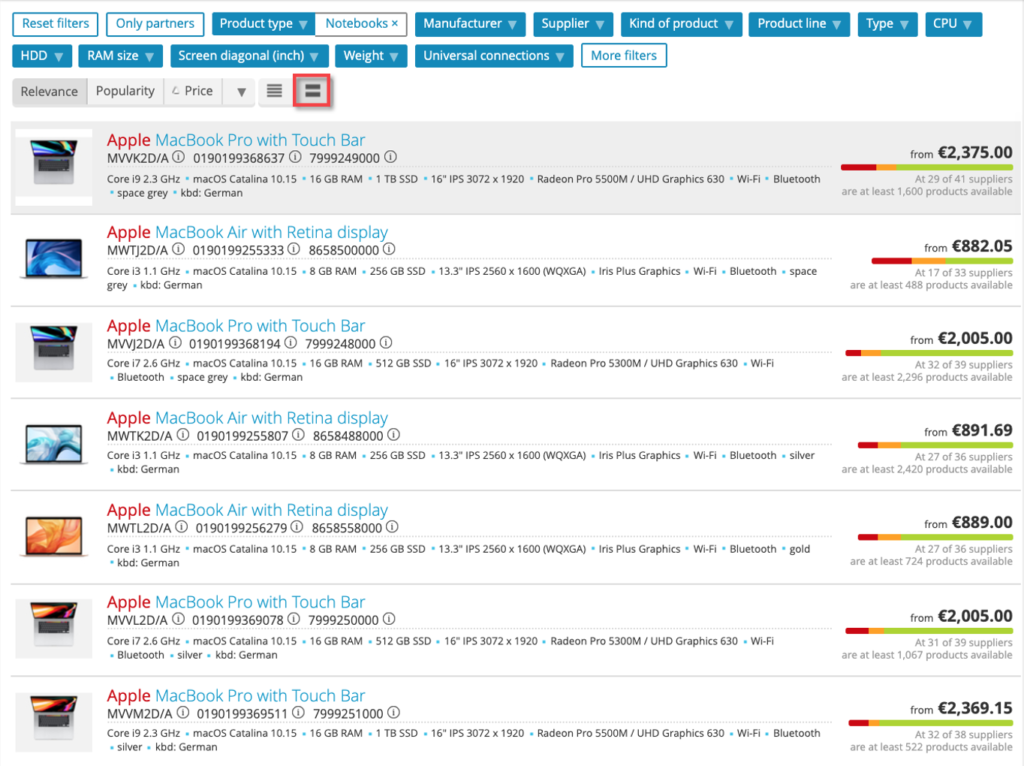
Task: Open info icon next to 7999249000
Action: [391, 157]
